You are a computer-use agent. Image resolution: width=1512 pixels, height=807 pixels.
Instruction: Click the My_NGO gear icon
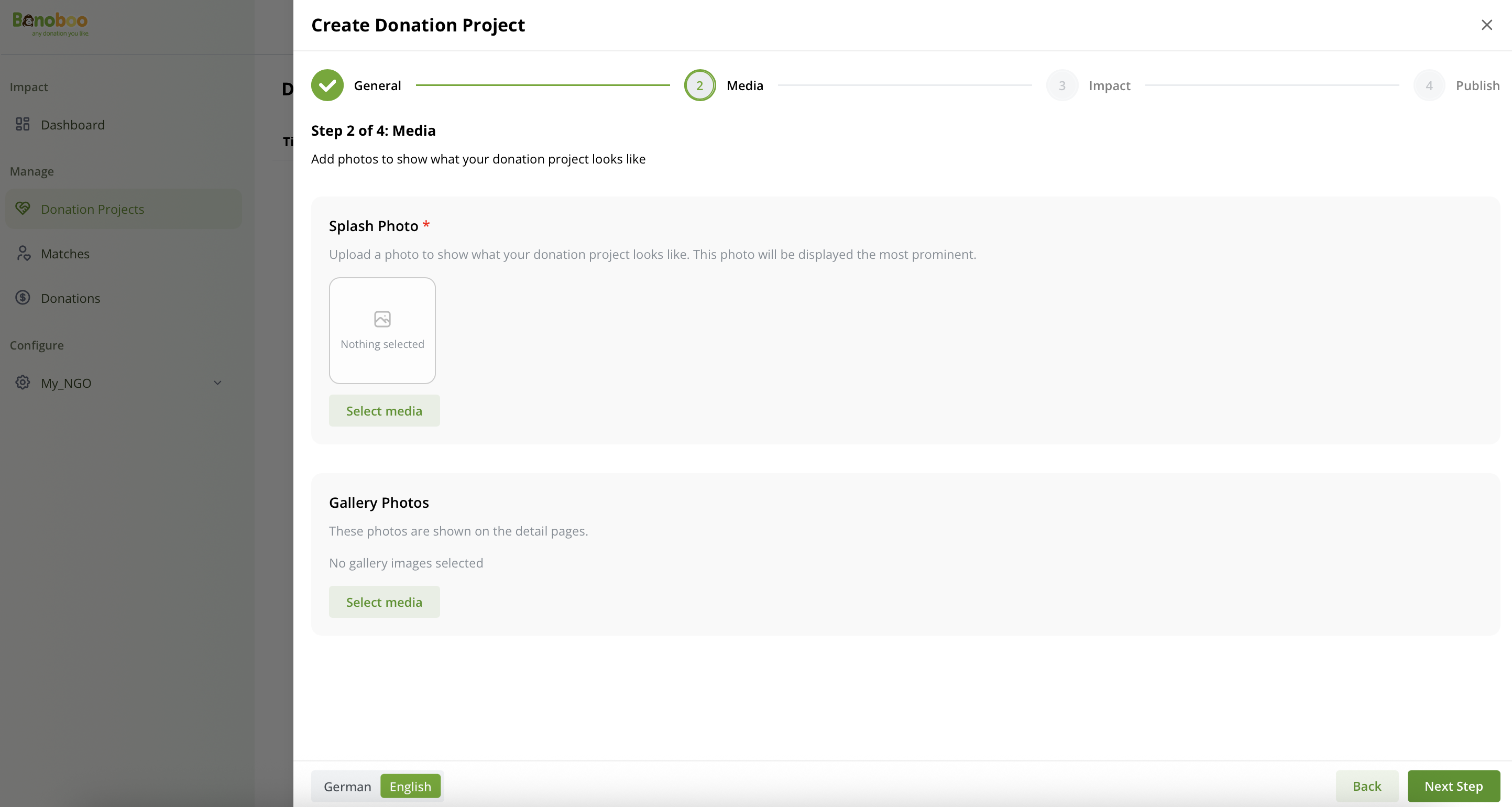click(x=23, y=382)
